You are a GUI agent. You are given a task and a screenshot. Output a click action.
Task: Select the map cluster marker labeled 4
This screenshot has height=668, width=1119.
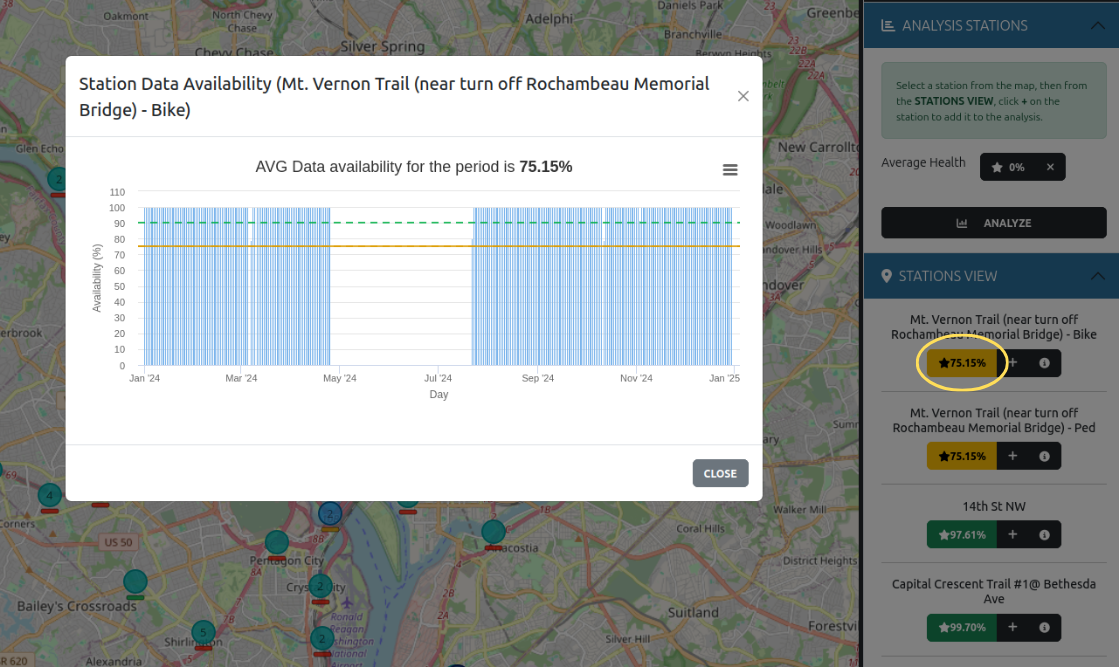49,495
